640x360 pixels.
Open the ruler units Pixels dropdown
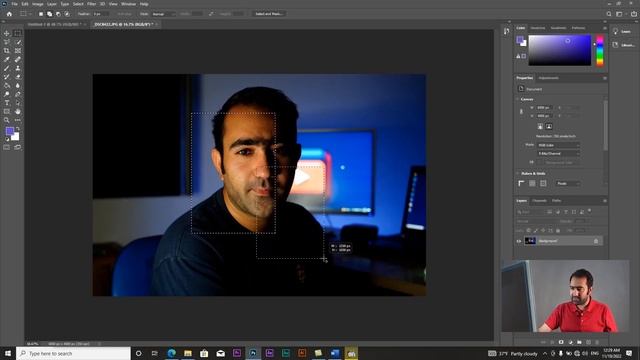(568, 184)
